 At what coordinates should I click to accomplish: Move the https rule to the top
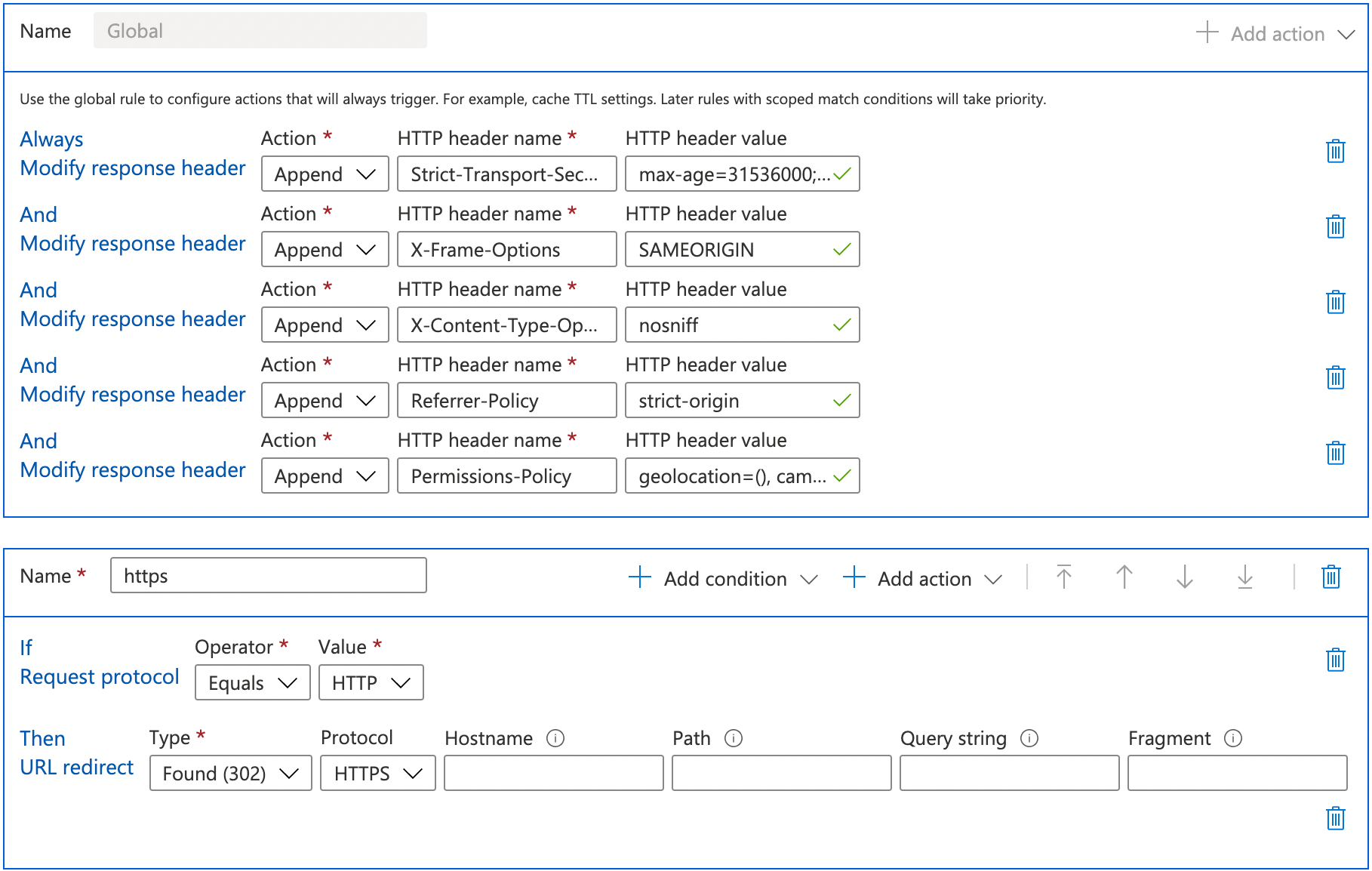point(1064,577)
